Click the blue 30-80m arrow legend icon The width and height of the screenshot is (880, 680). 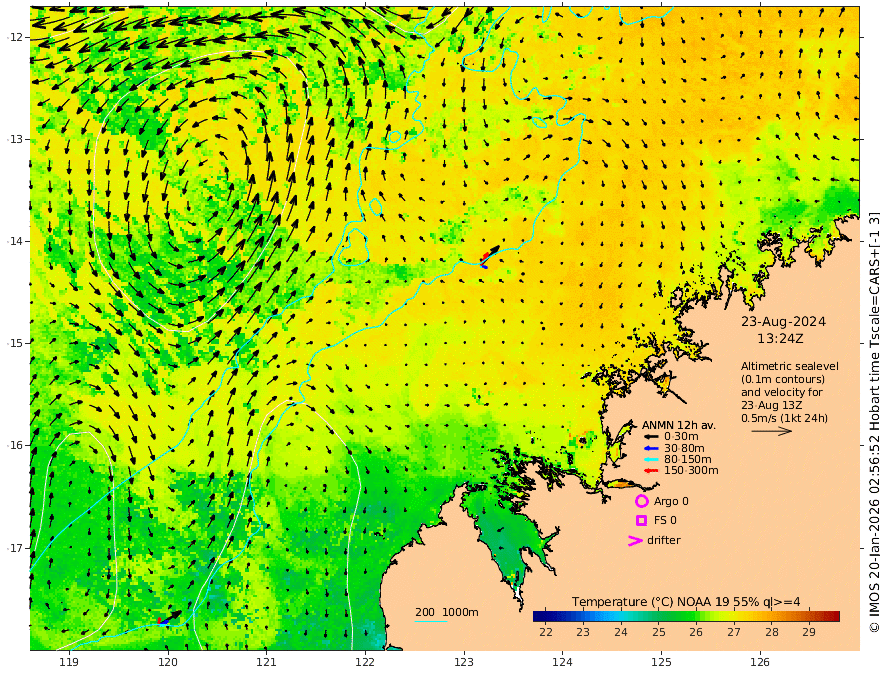pyautogui.click(x=651, y=448)
